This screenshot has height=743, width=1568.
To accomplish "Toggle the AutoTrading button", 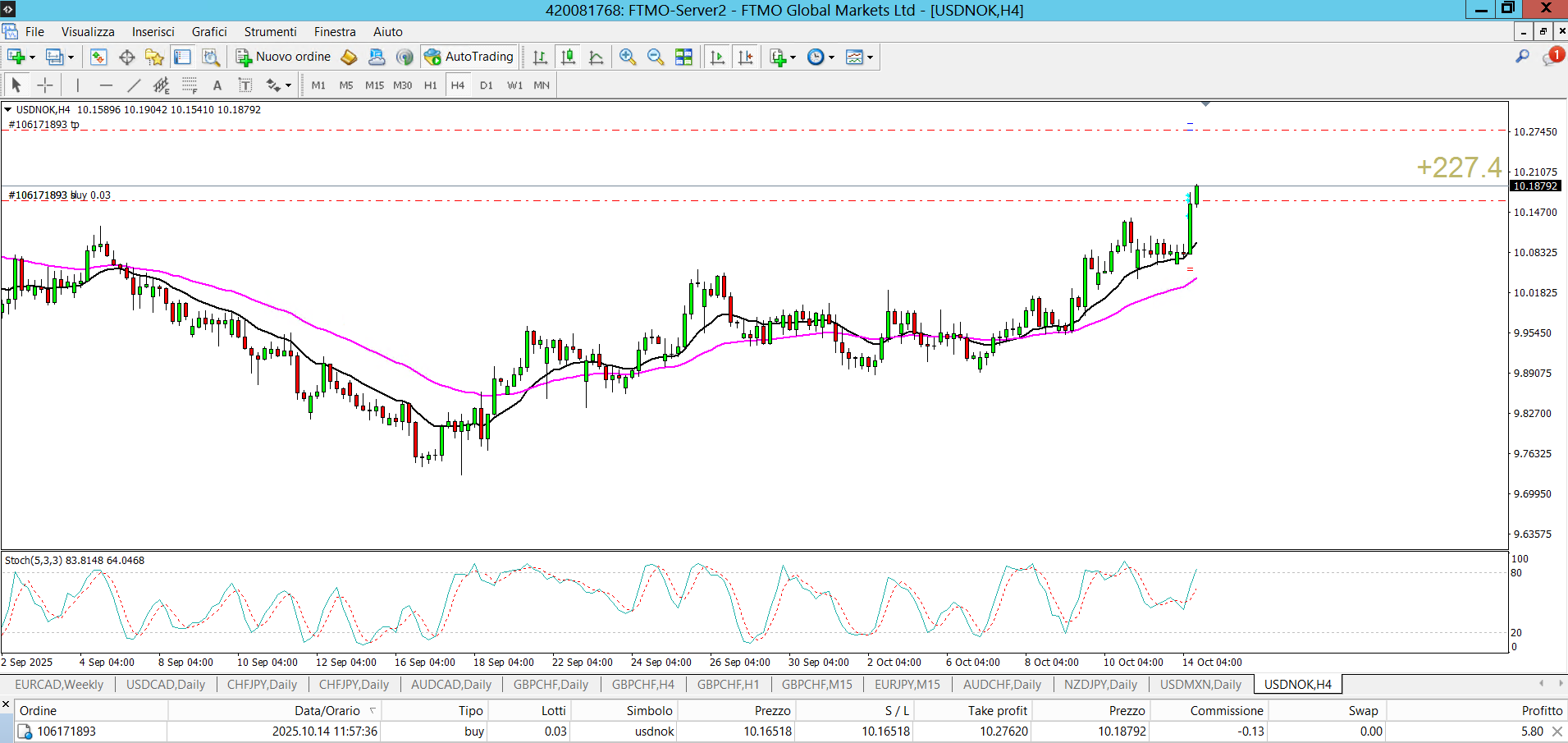I will click(x=469, y=57).
